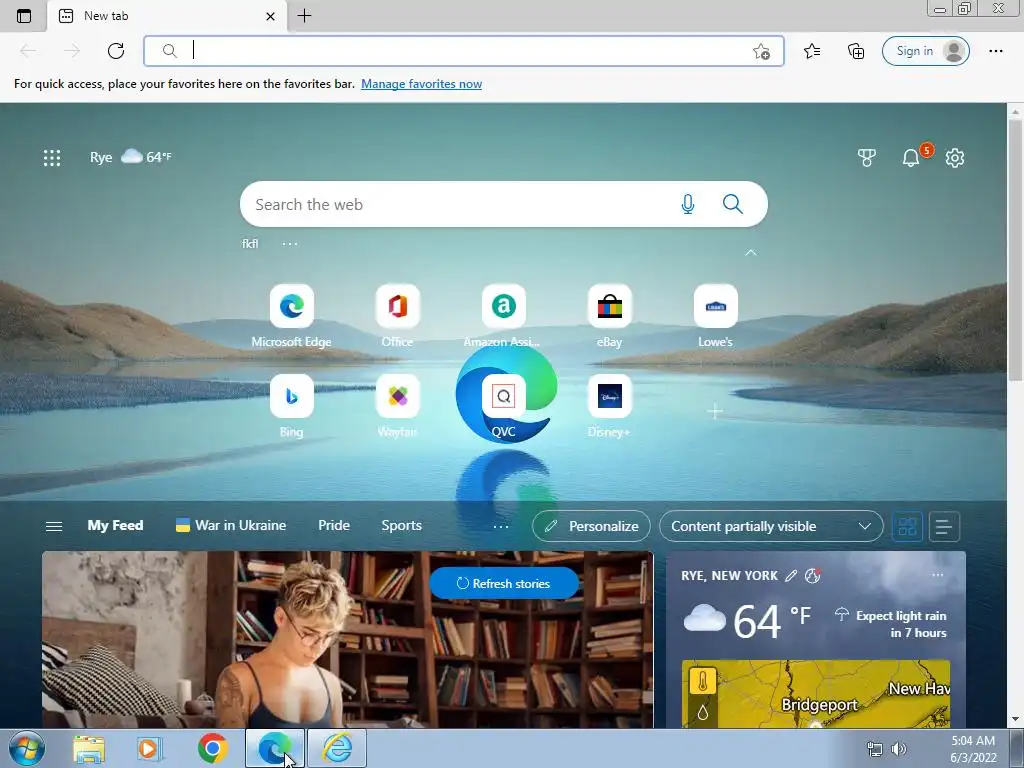Add this page to favorites star
Viewport: 1024px width, 768px height.
click(x=761, y=52)
